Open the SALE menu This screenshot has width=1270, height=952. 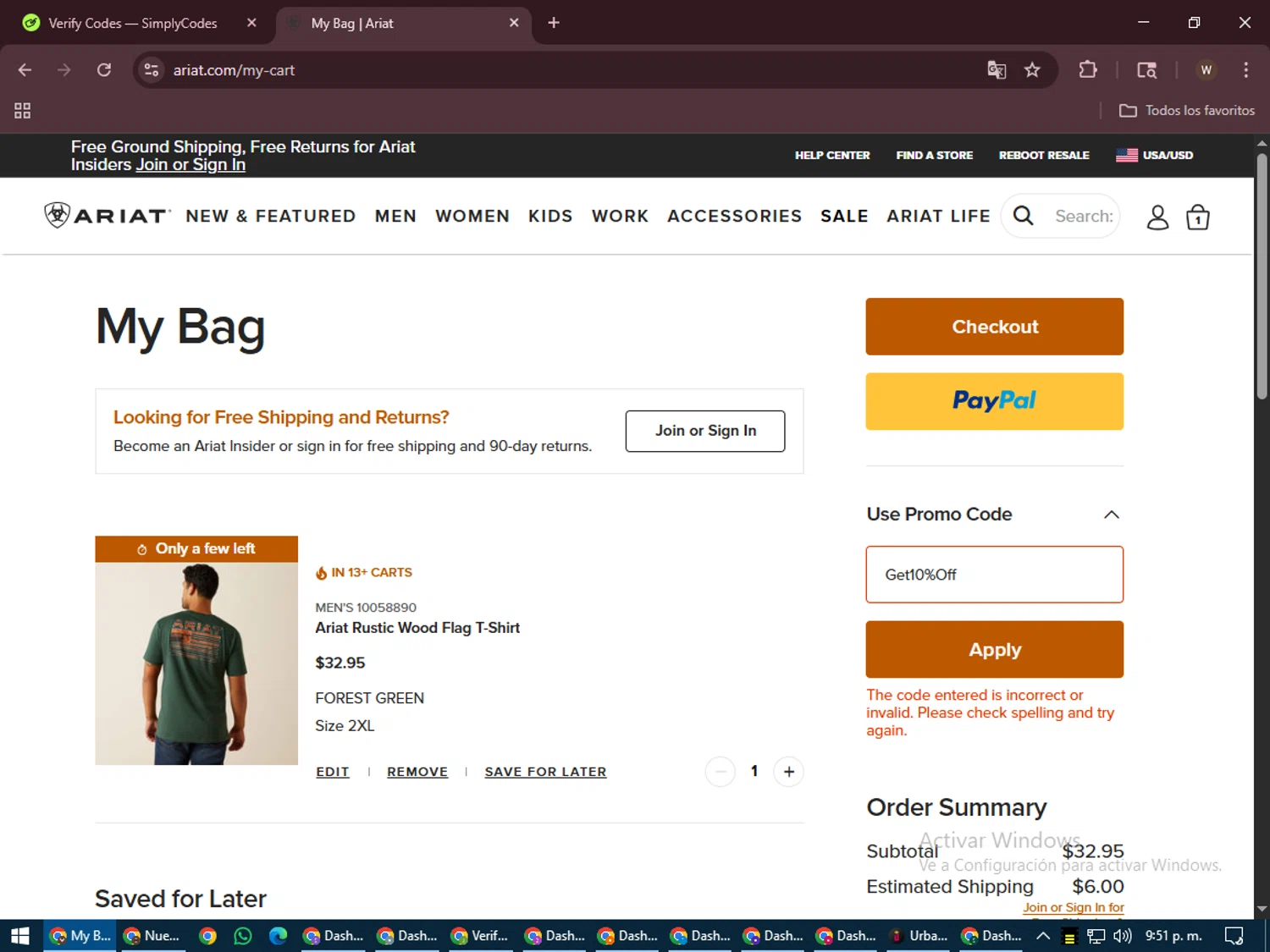click(x=844, y=216)
